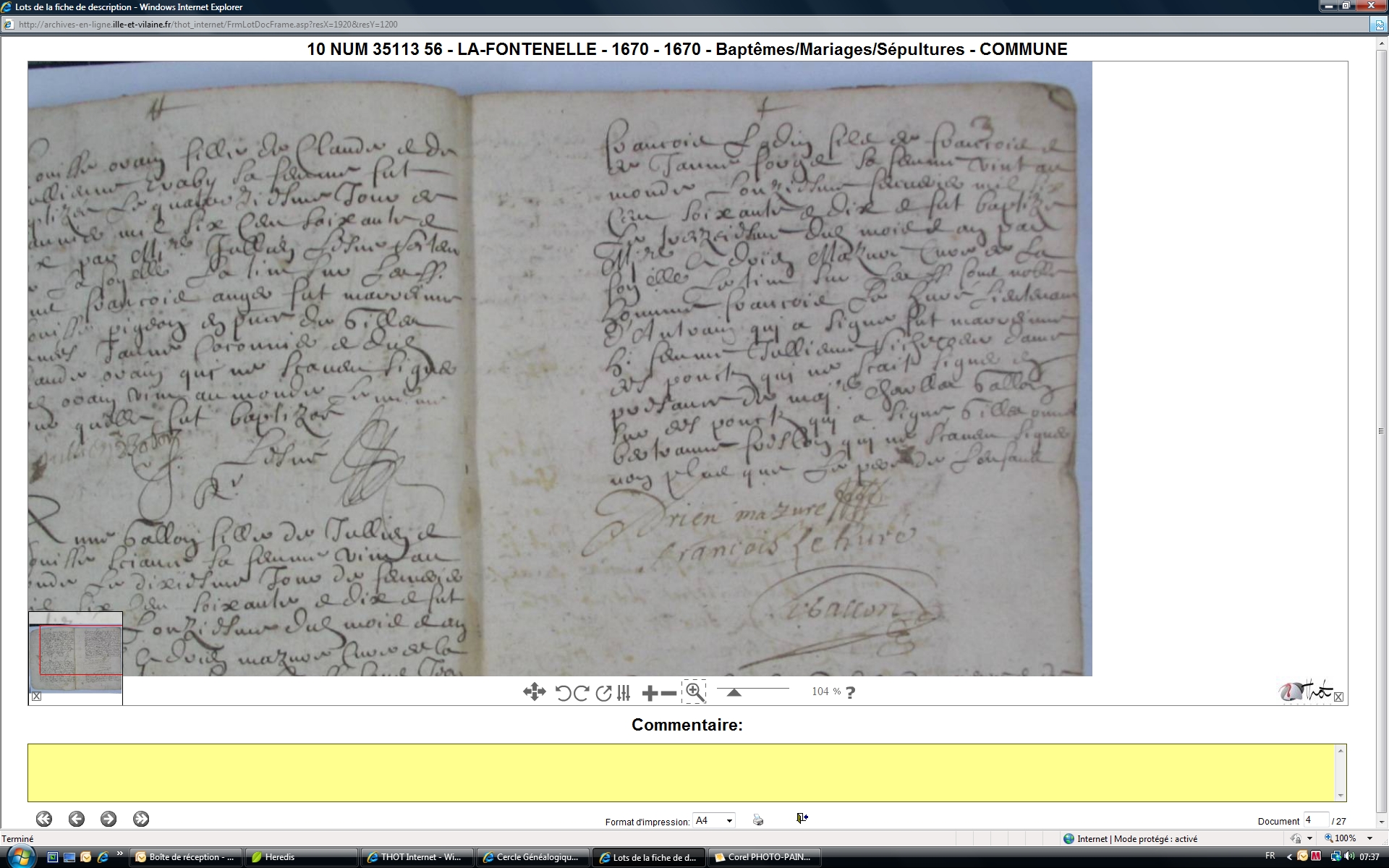Click the zoom level slider handle

click(734, 693)
